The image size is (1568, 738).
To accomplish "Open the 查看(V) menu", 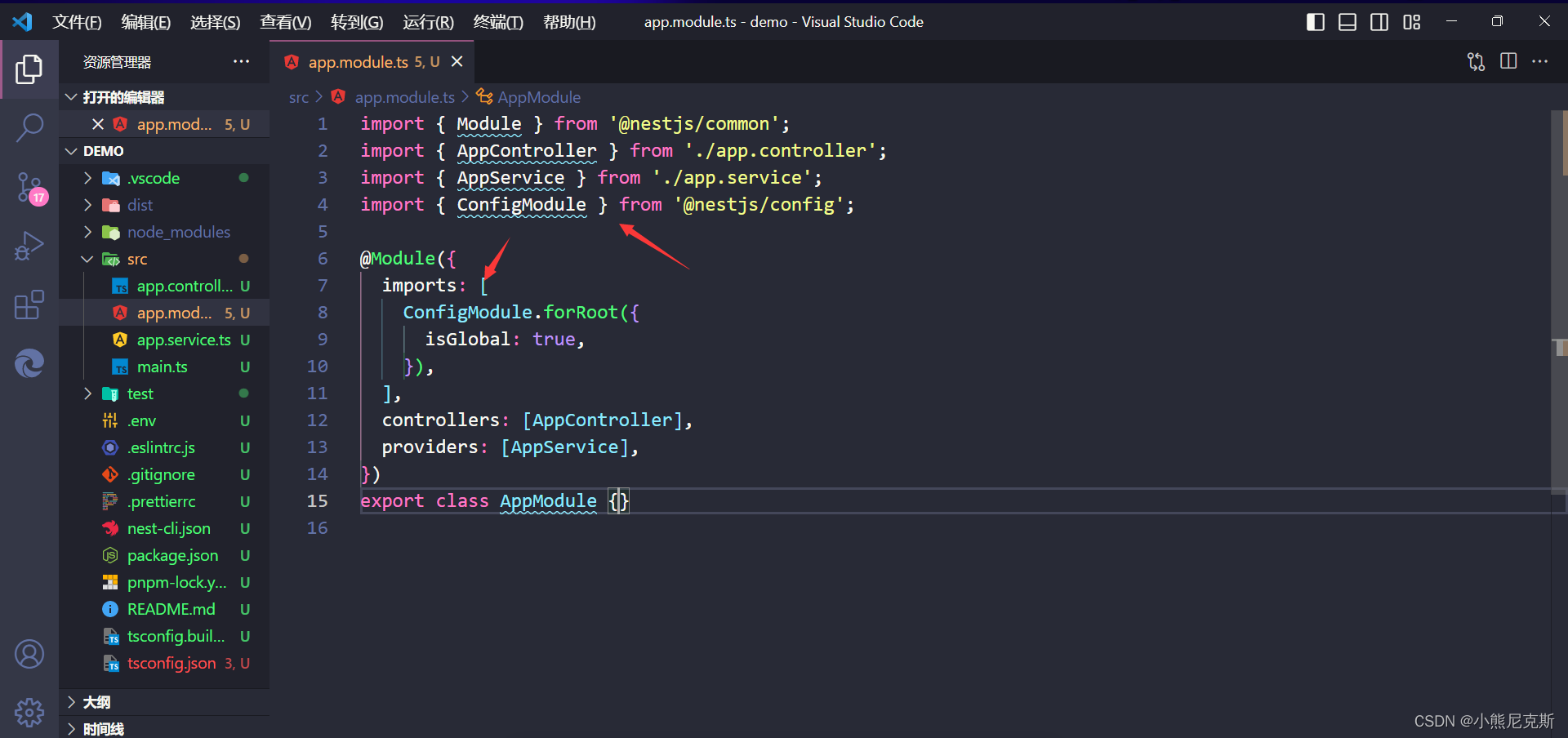I will click(x=286, y=22).
